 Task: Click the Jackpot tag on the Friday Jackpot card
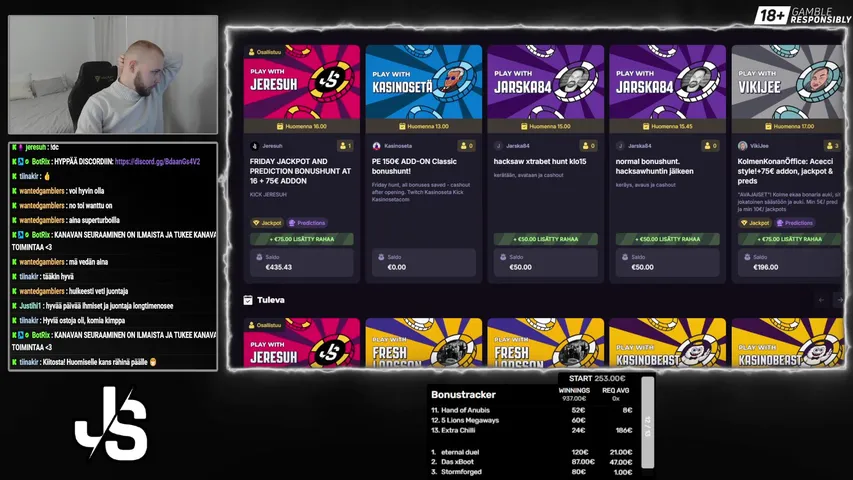(267, 223)
